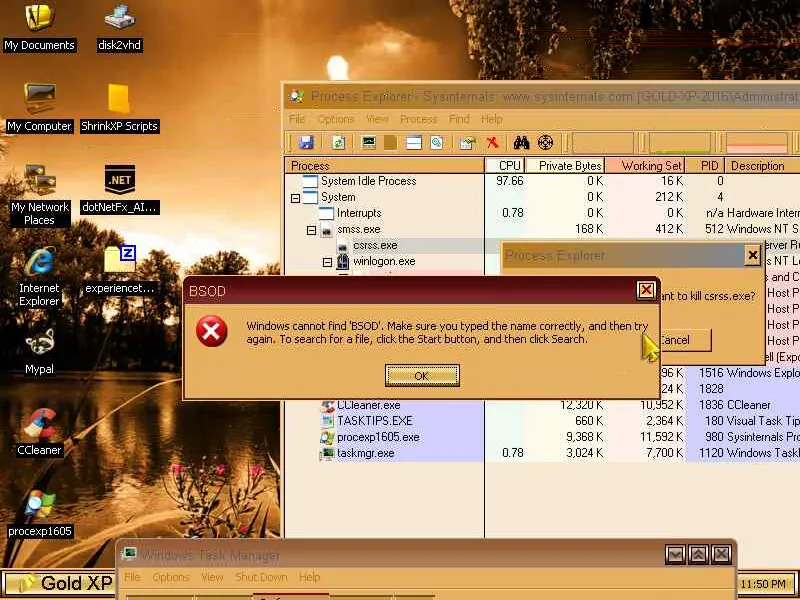The image size is (800, 600).
Task: Sort by Private Bytes column header
Action: (x=565, y=165)
